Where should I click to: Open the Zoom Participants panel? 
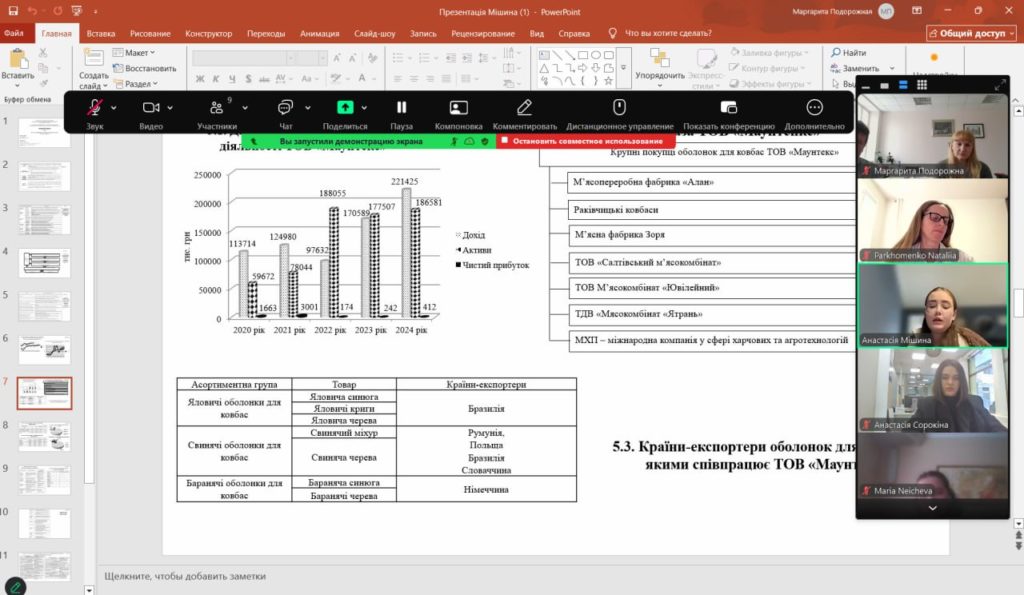215,108
